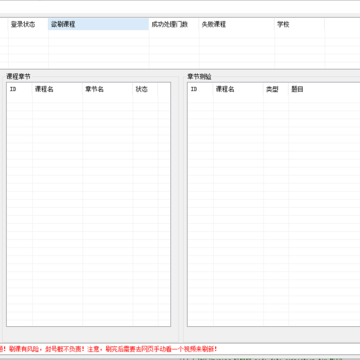Click the 章节名 column header
360x360 pixels.
point(107,89)
